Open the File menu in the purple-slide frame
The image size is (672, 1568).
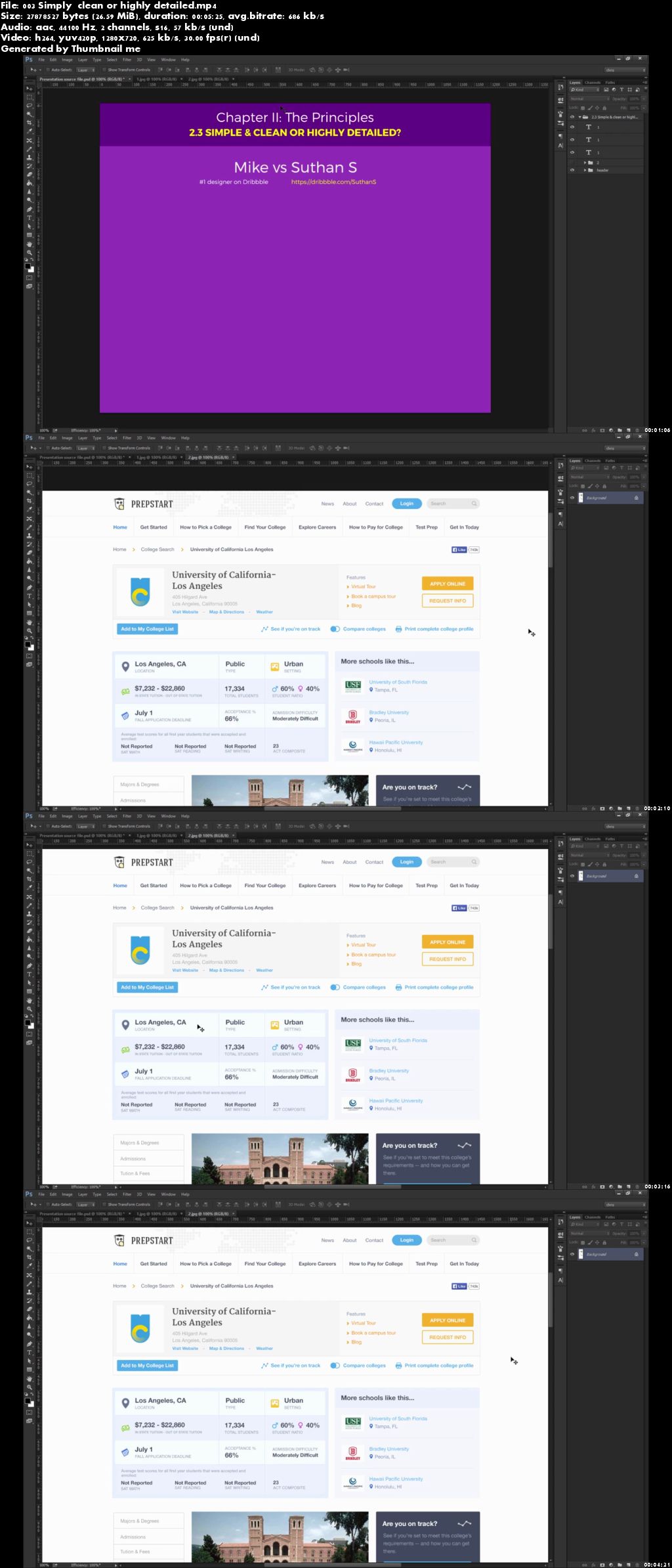(41, 60)
